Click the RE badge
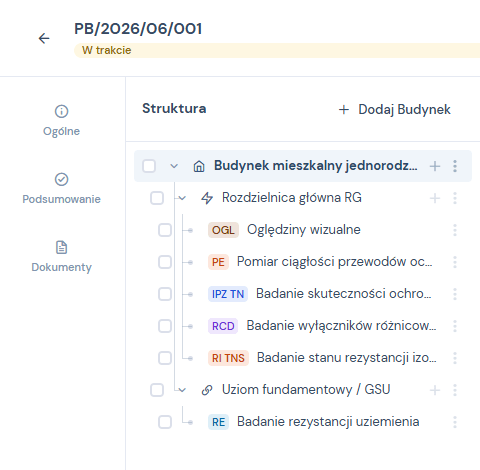The width and height of the screenshot is (480, 470). point(218,422)
